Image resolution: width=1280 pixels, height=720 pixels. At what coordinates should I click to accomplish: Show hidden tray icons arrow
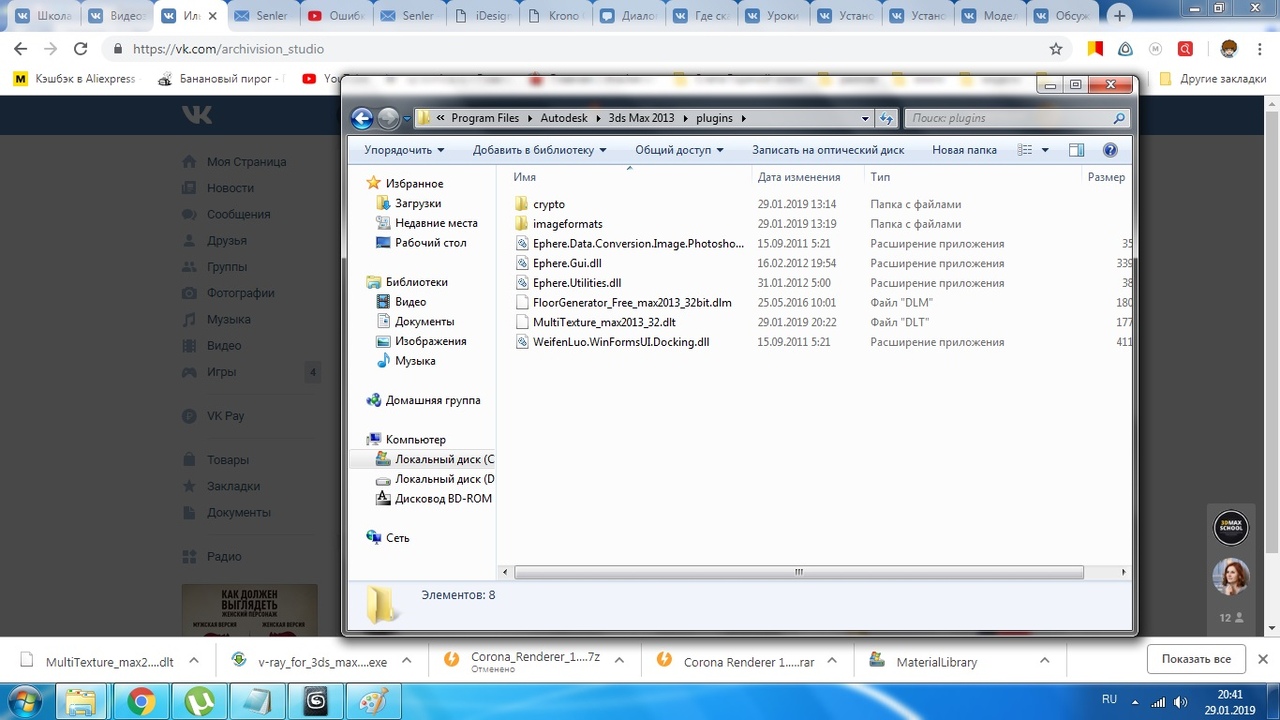pyautogui.click(x=1136, y=701)
